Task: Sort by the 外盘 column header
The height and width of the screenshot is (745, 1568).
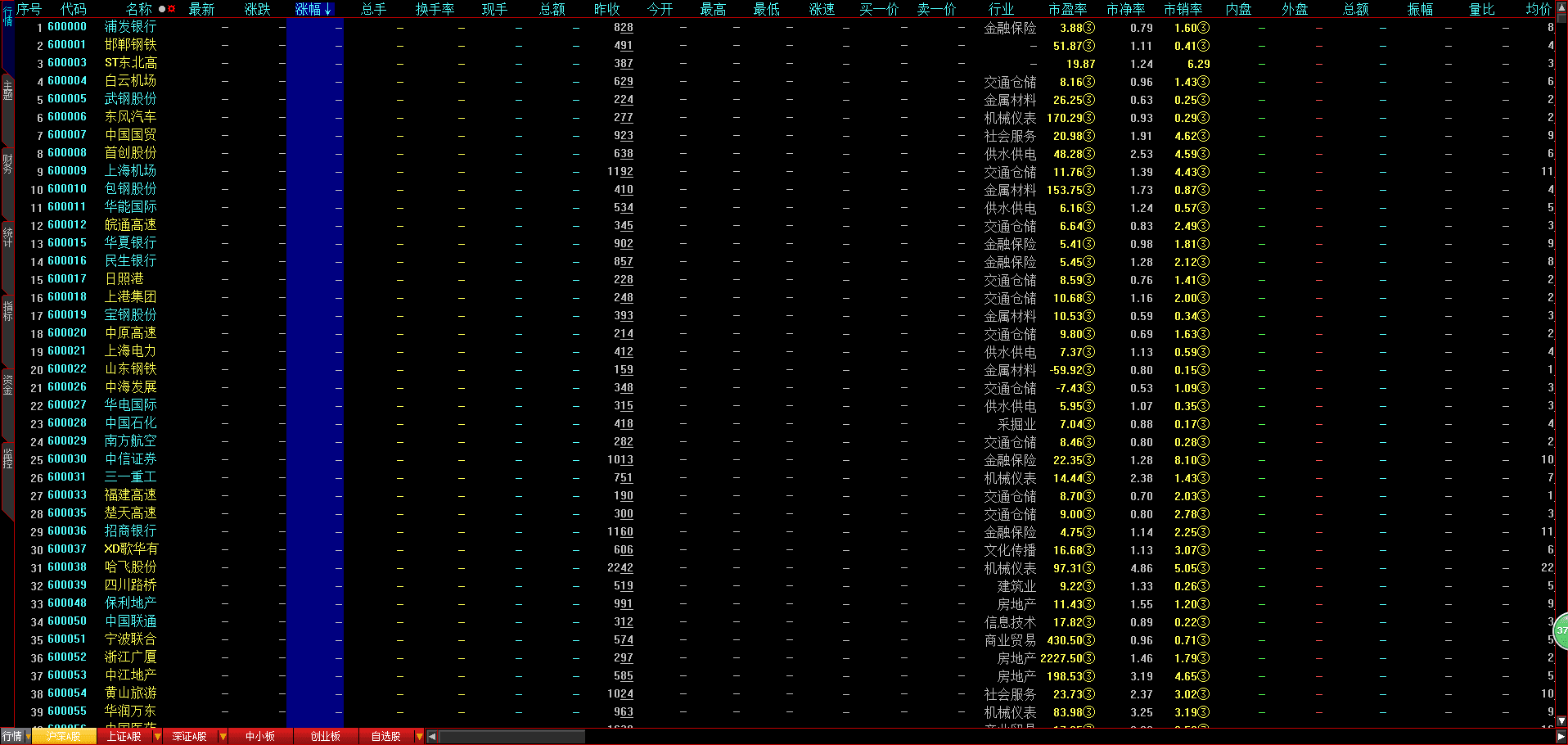Action: point(1295,9)
